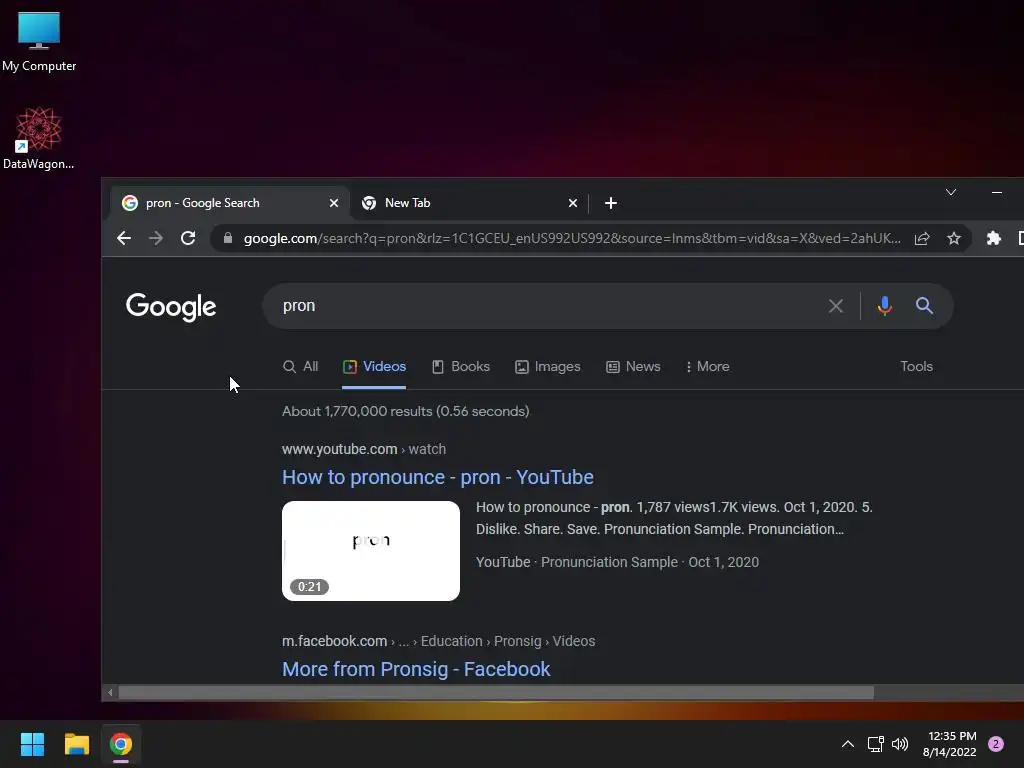
Task: Close the 'pron - Google Search' tab
Action: [x=334, y=203]
